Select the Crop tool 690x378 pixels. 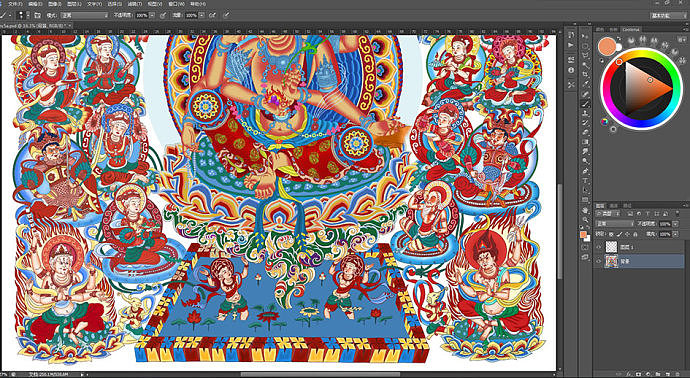pyautogui.click(x=585, y=74)
